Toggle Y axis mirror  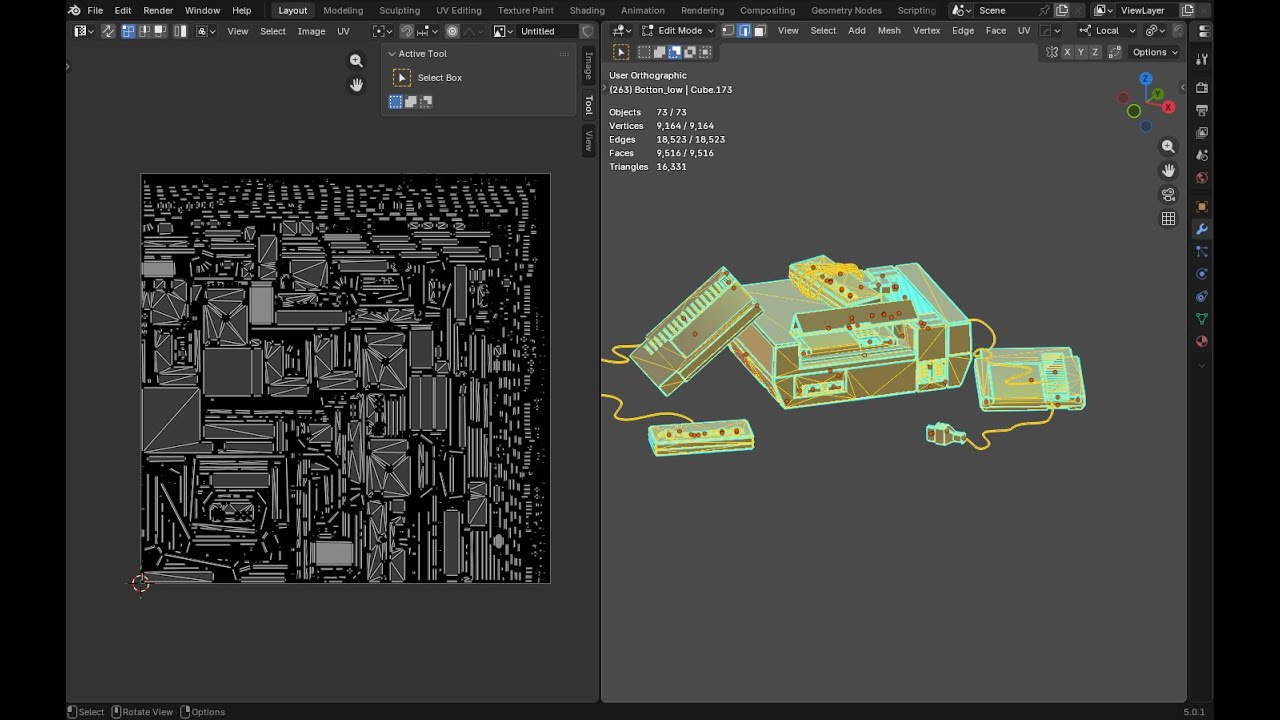click(x=1081, y=52)
